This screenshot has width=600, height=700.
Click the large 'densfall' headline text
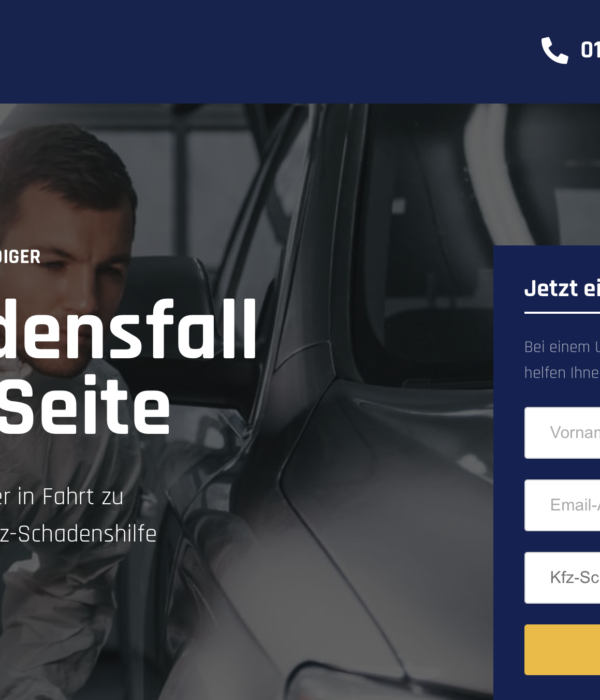pyautogui.click(x=128, y=329)
